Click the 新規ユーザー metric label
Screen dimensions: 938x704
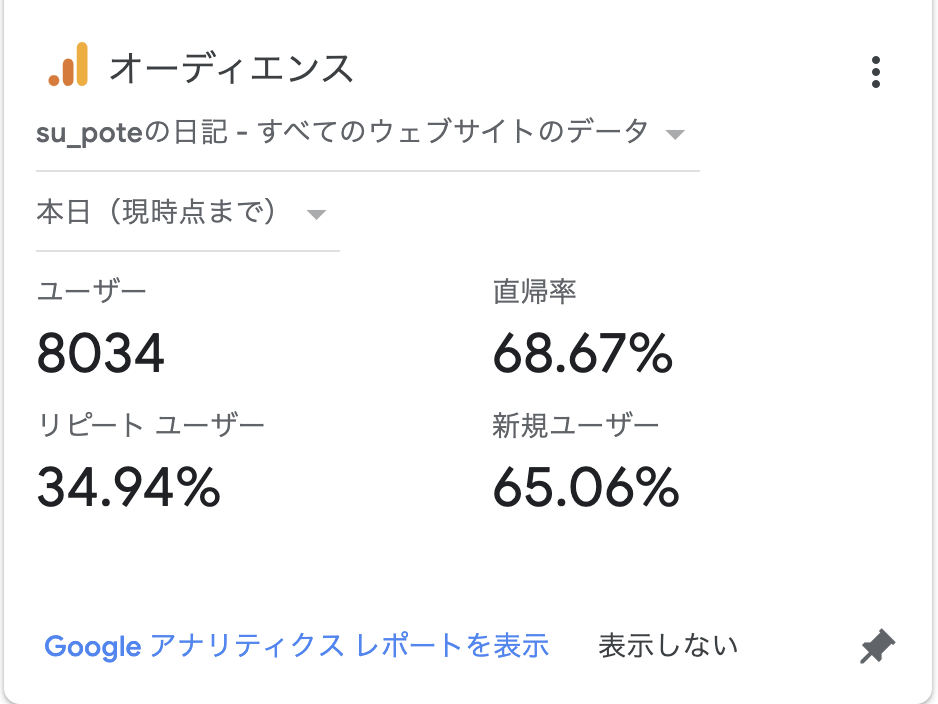(x=575, y=426)
